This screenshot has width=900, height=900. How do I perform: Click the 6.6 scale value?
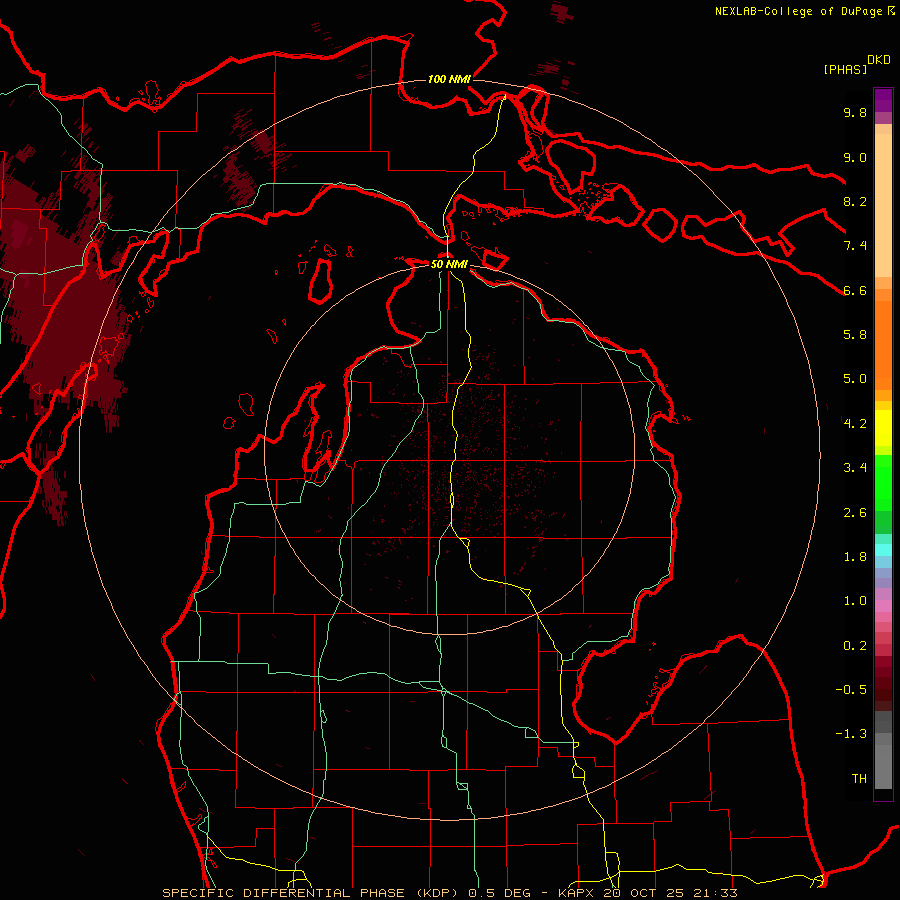[x=855, y=290]
